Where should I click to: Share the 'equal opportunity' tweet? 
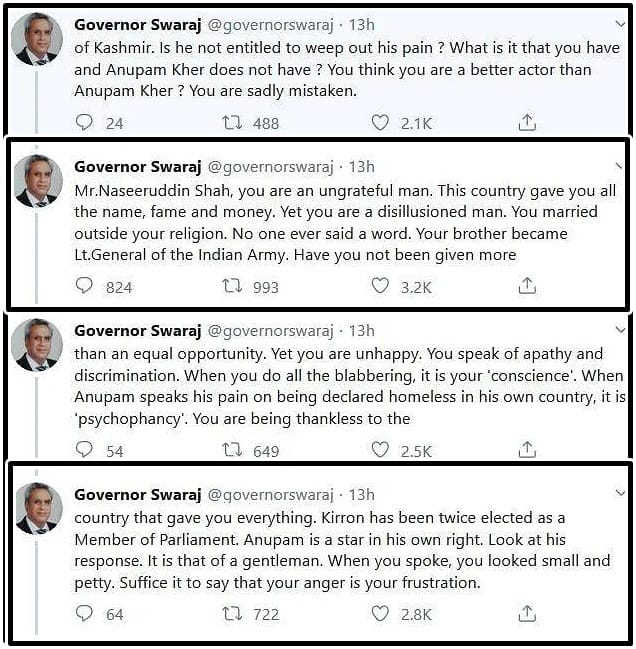(526, 451)
